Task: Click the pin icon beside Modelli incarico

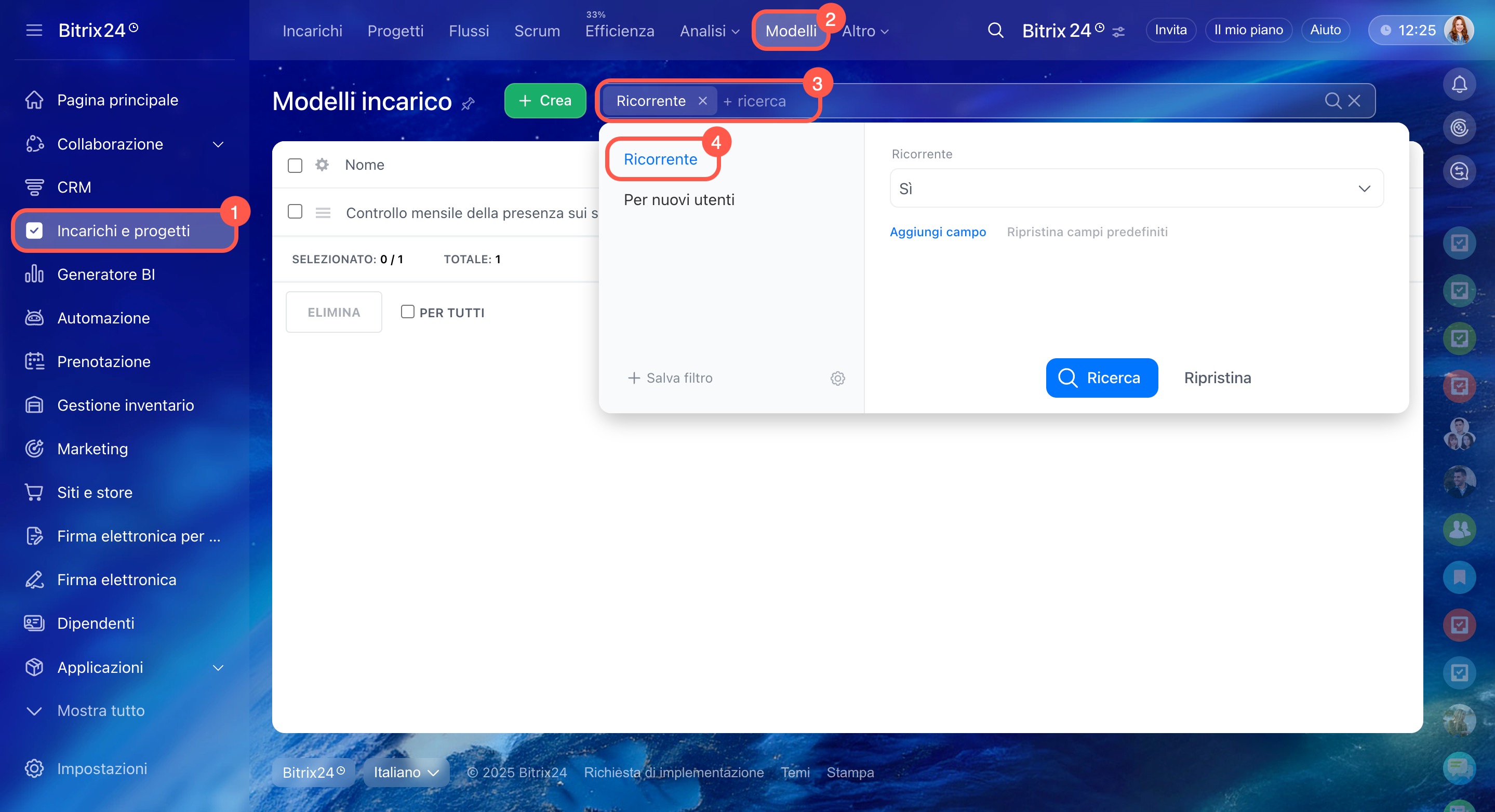Action: pos(468,104)
